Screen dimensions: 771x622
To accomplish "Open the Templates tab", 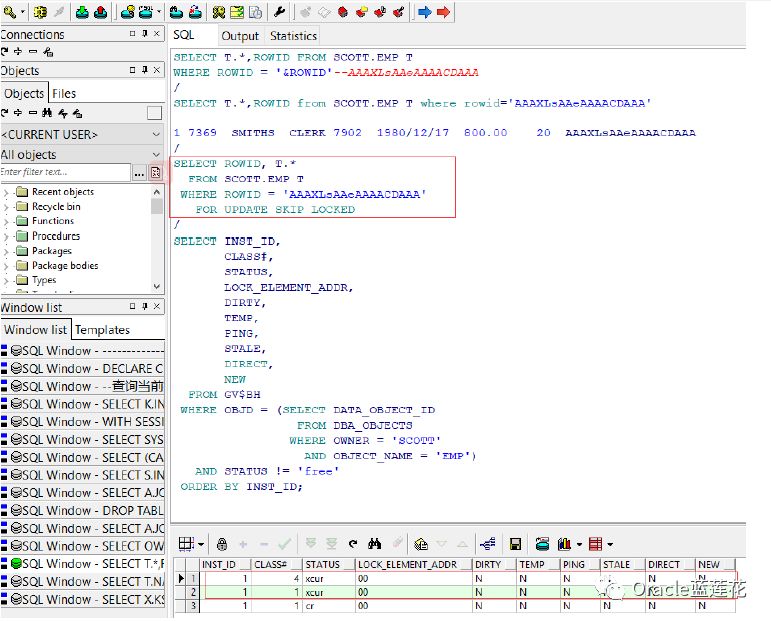I will [103, 329].
